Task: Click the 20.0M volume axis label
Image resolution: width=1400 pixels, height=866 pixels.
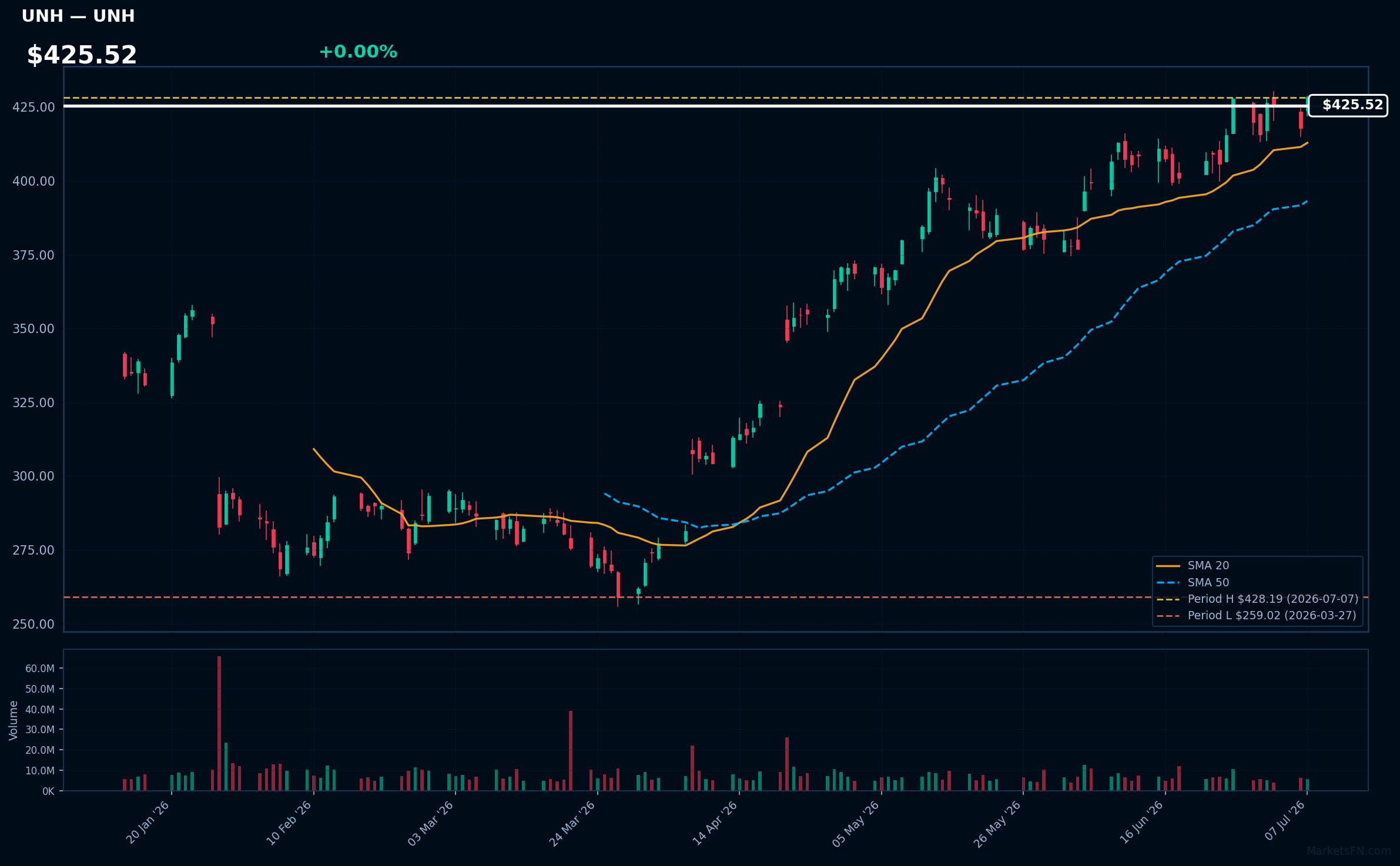Action: pos(39,750)
